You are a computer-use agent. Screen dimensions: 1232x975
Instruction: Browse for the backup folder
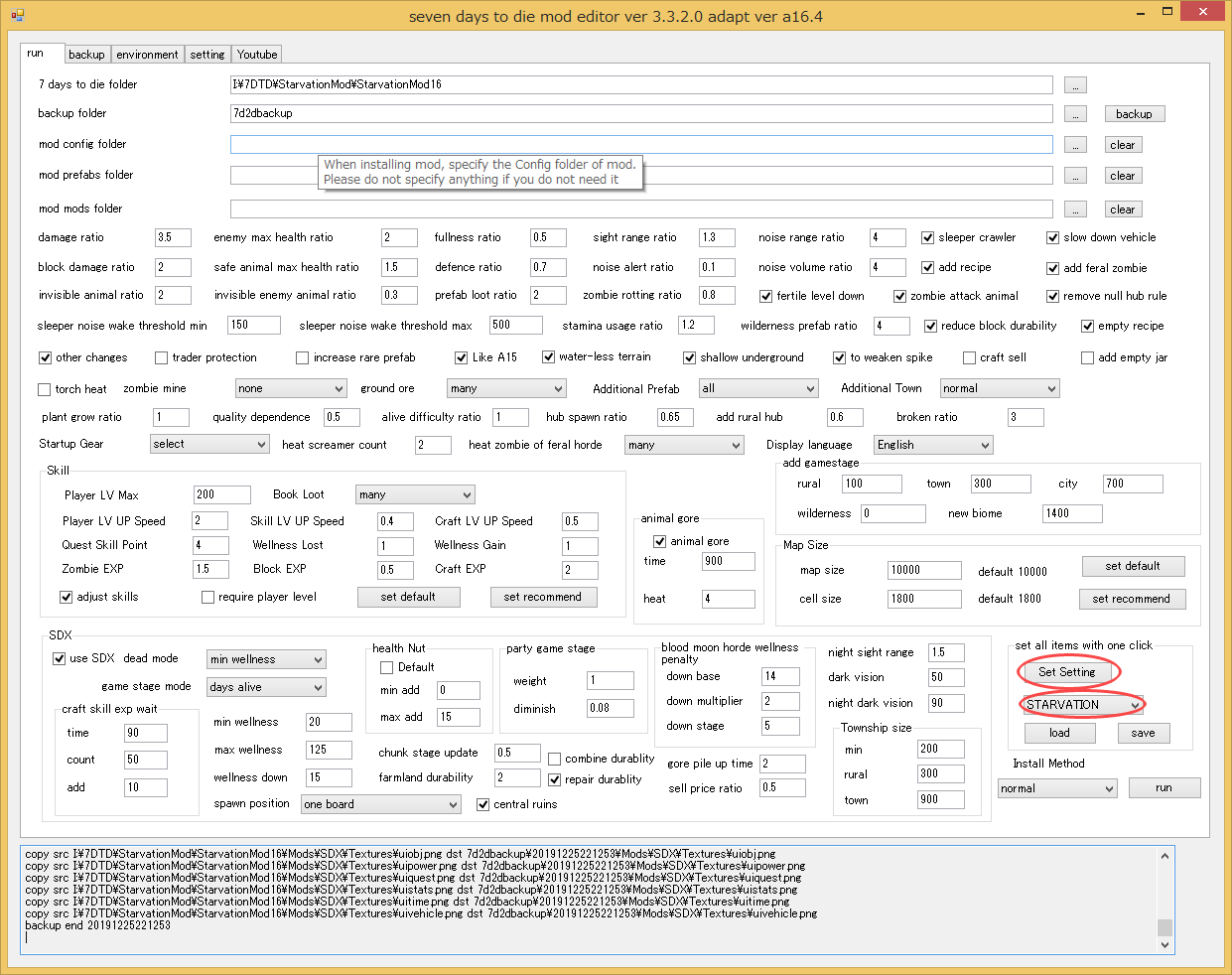click(1075, 114)
